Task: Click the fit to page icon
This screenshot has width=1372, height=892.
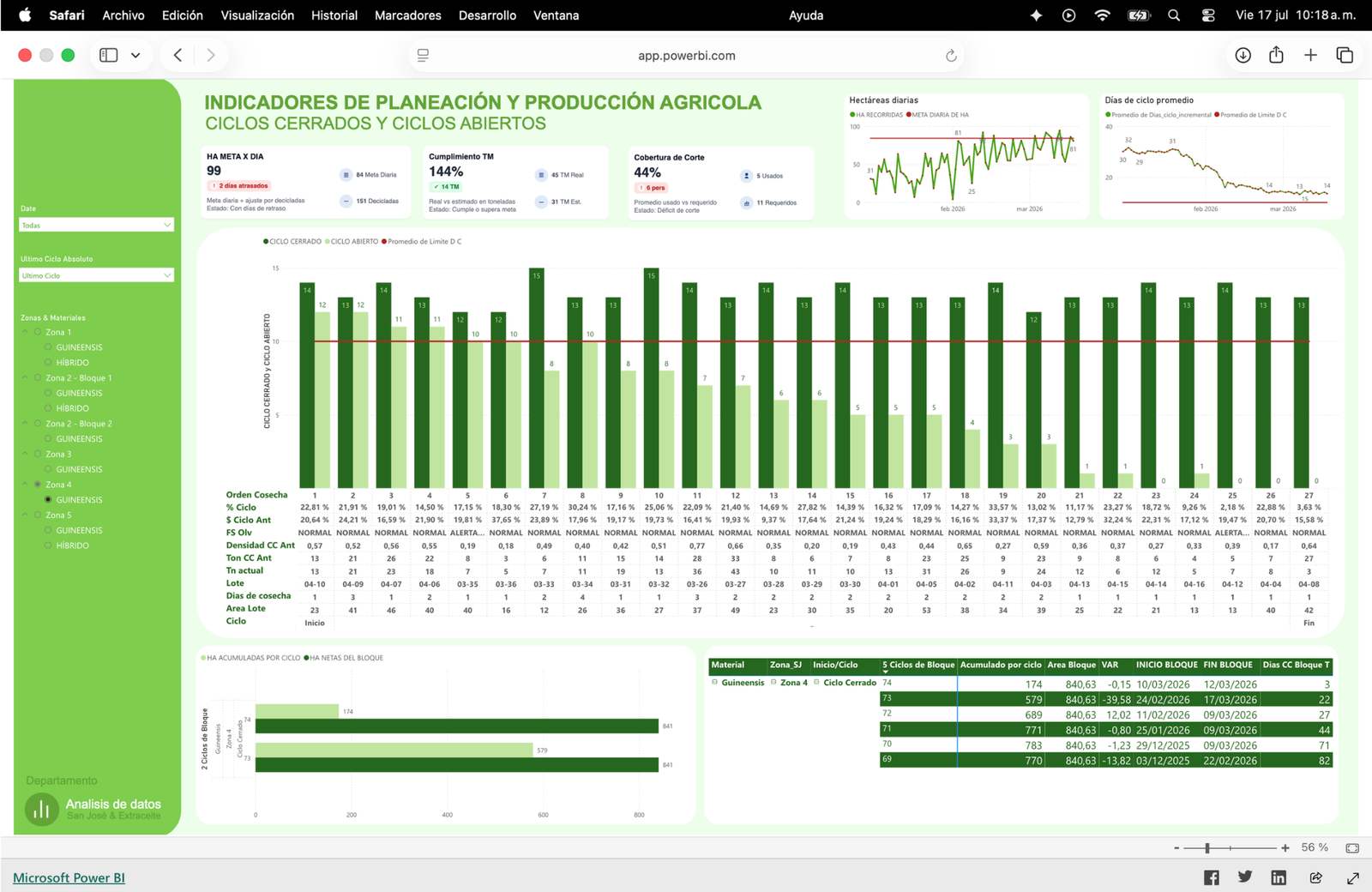Action: coord(1352,847)
